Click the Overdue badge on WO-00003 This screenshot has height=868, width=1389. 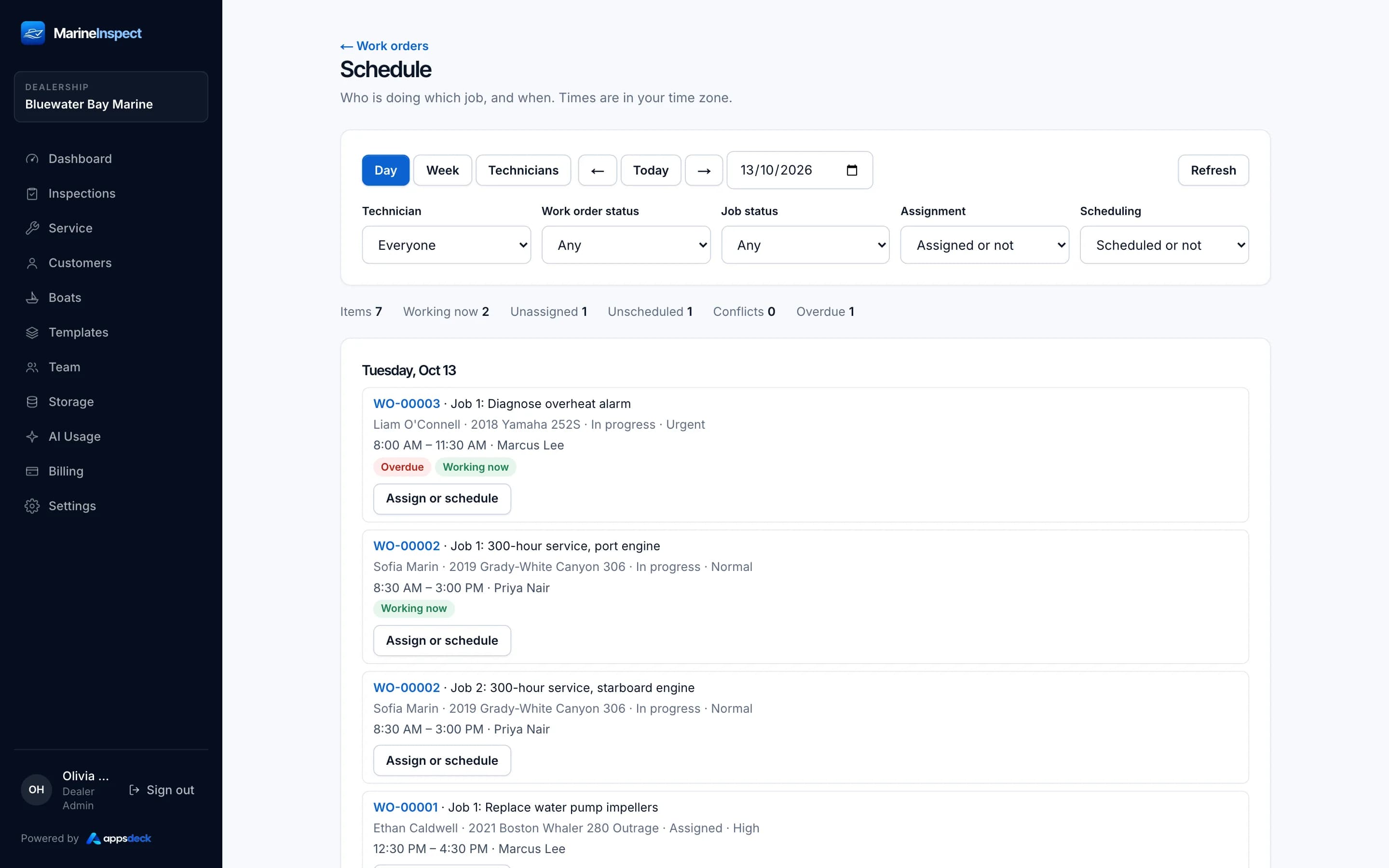pyautogui.click(x=402, y=467)
